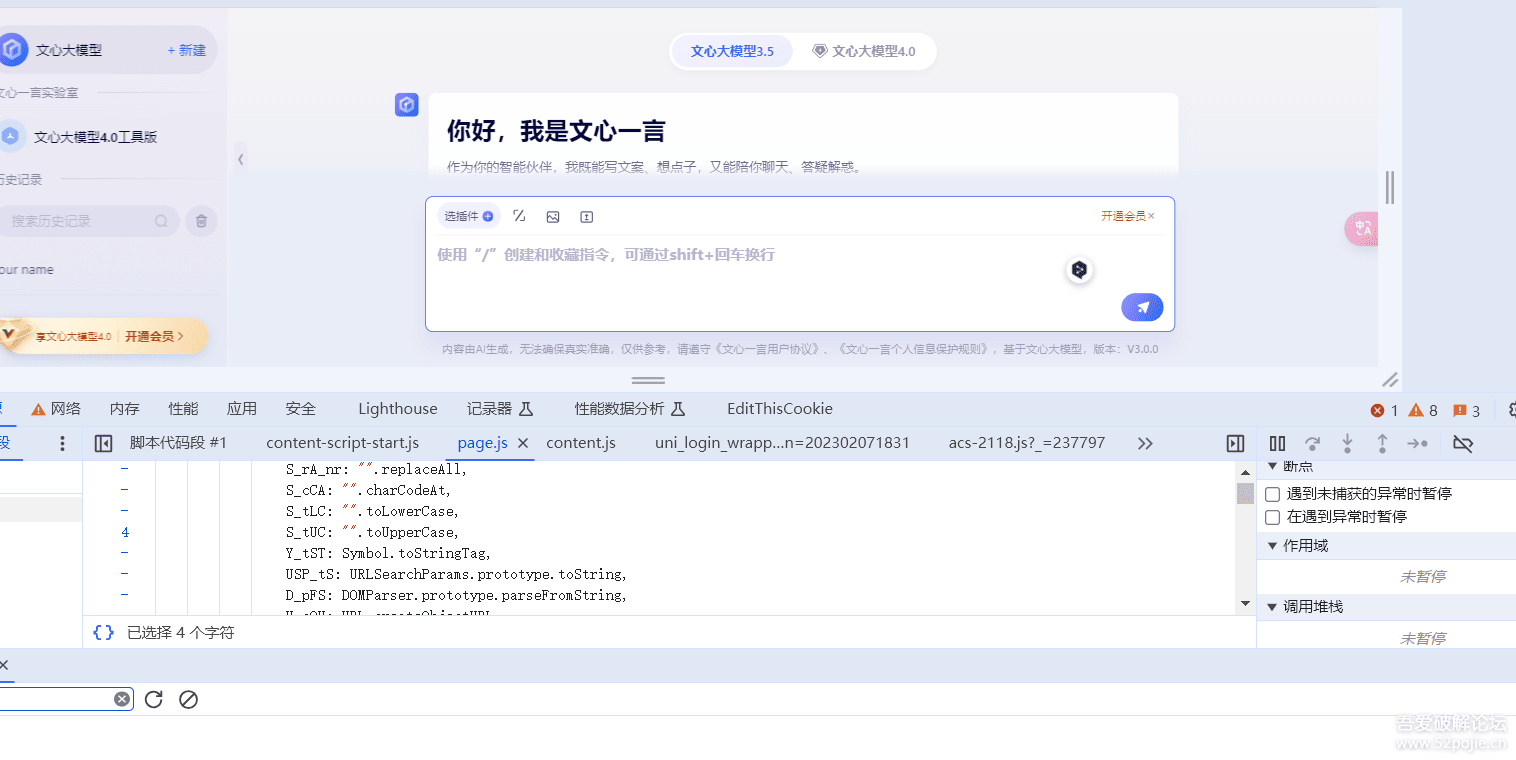Open the 性能 DevTools tab
Image resolution: width=1516 pixels, height=760 pixels.
point(183,408)
